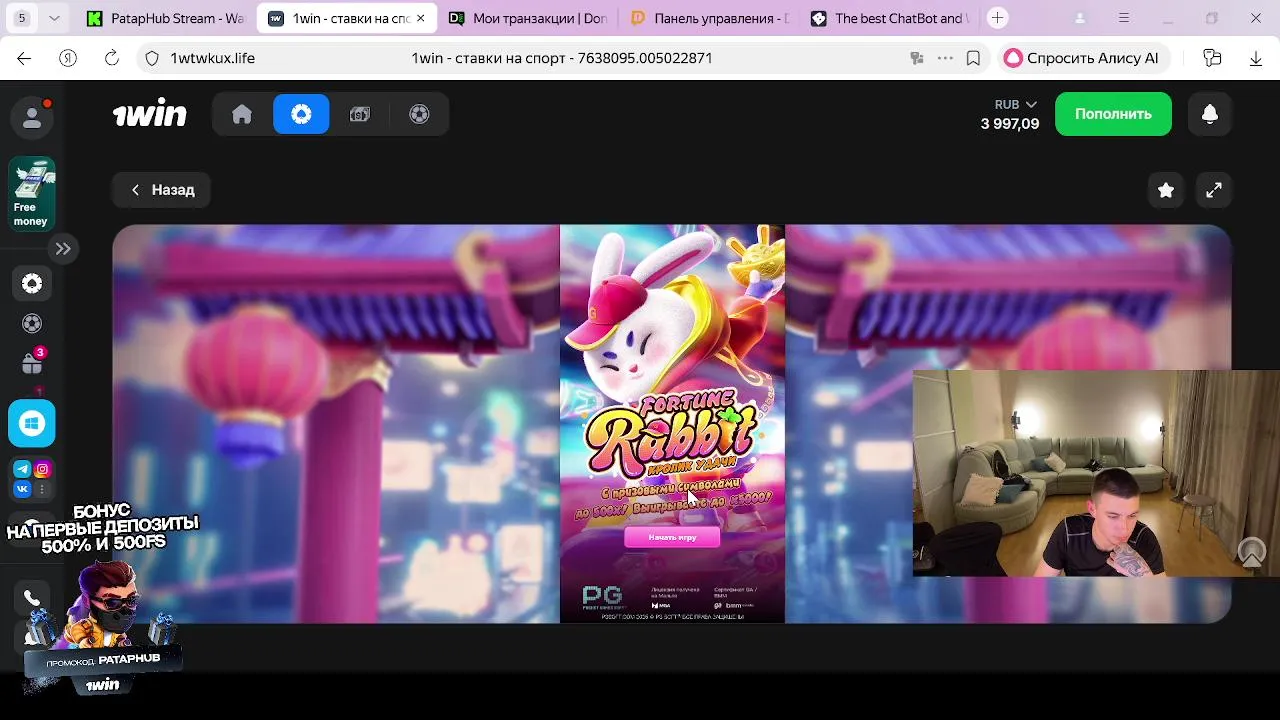Go back in the browser
Viewport: 1280px width, 720px height.
pyautogui.click(x=24, y=58)
